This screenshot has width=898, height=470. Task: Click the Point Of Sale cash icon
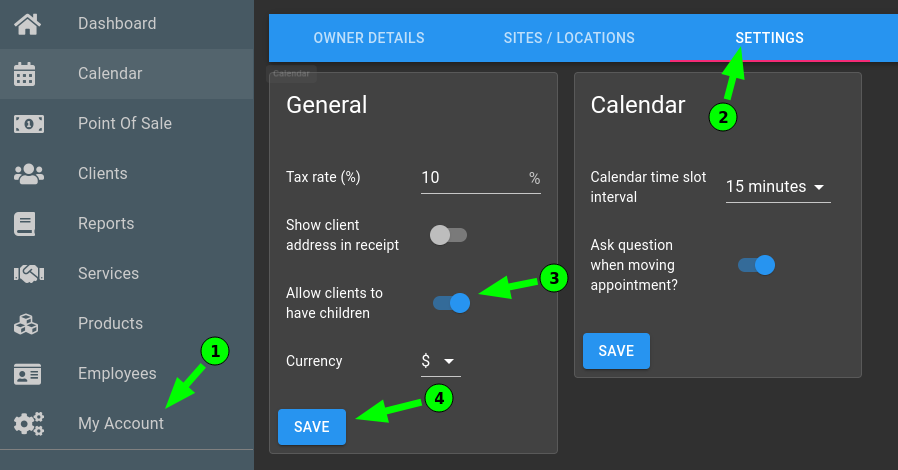[29, 124]
